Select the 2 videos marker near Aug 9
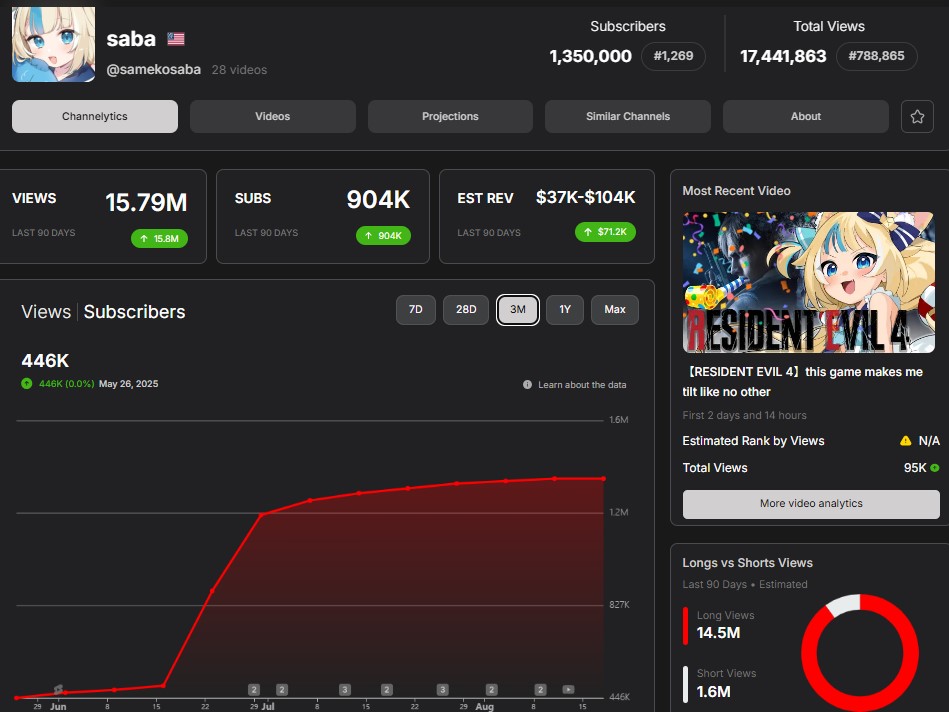 (x=540, y=690)
